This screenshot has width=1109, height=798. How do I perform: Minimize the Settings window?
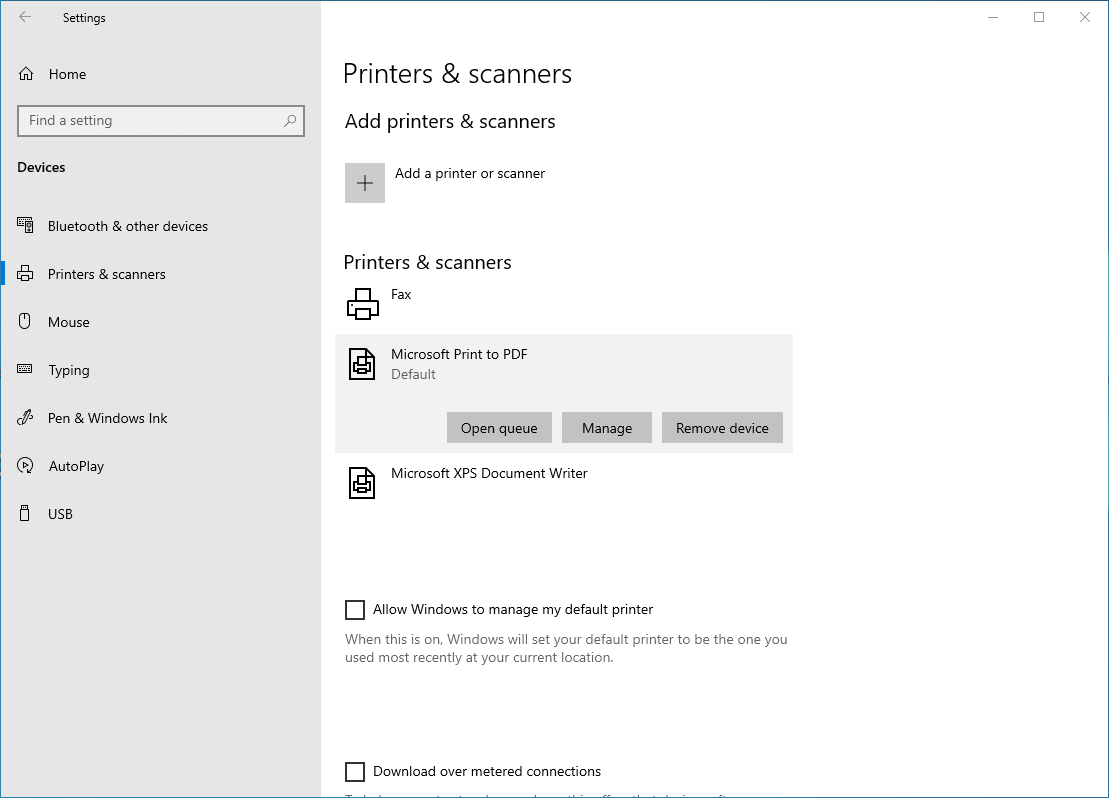[993, 17]
